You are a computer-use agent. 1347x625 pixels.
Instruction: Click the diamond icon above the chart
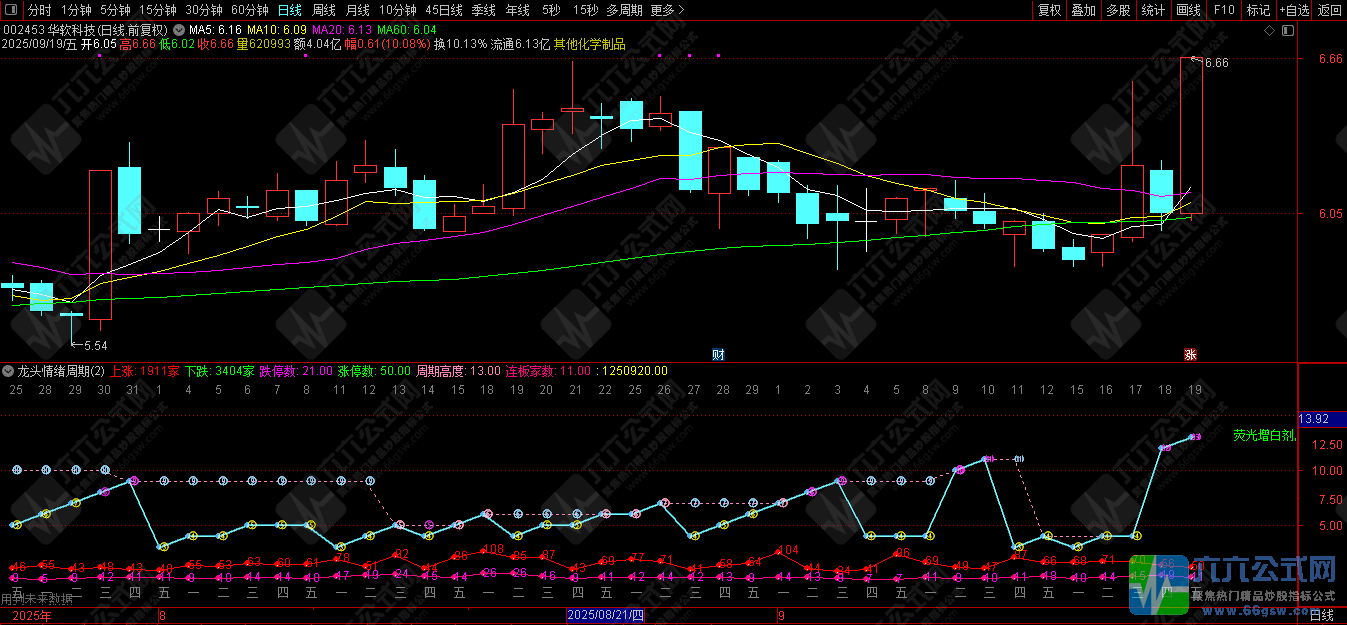(x=1269, y=31)
